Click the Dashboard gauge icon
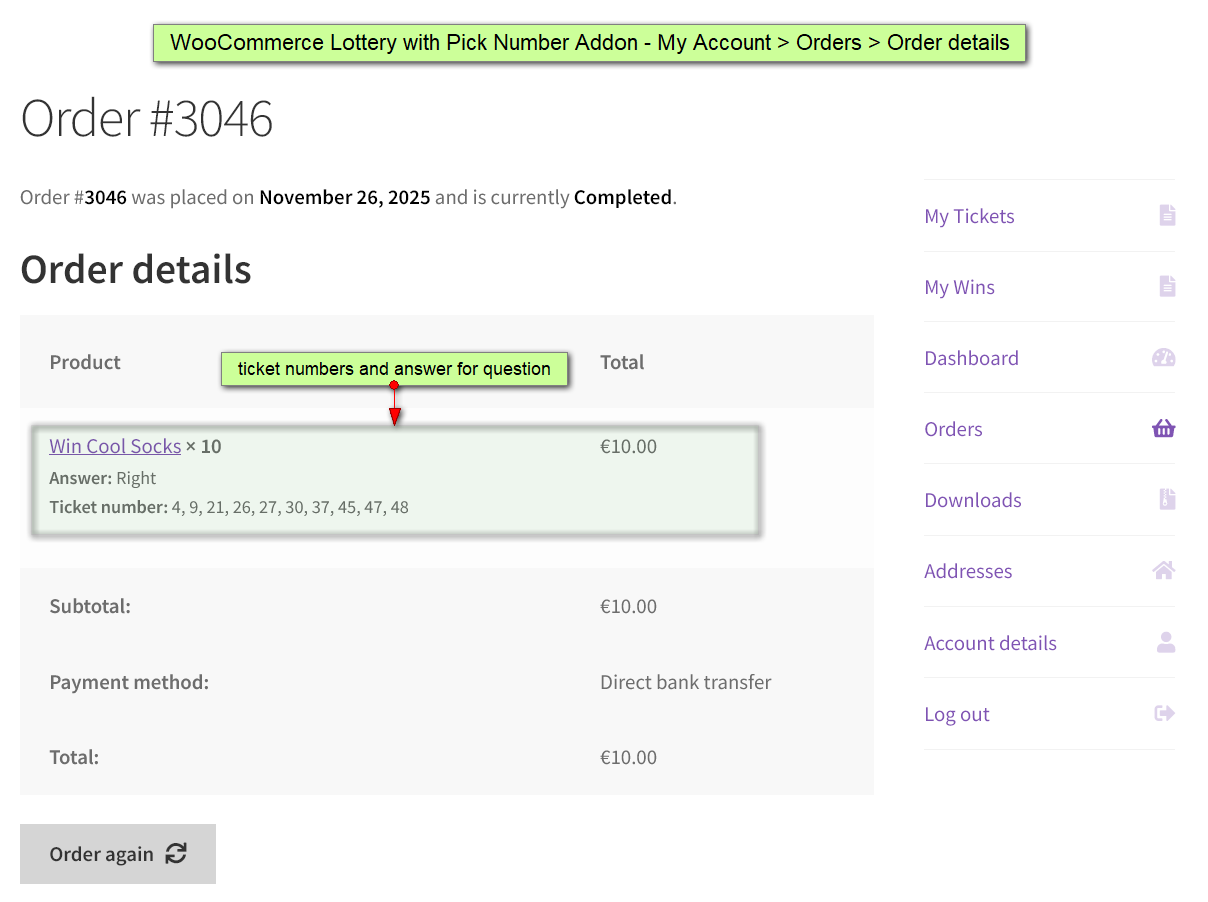 pyautogui.click(x=1164, y=358)
